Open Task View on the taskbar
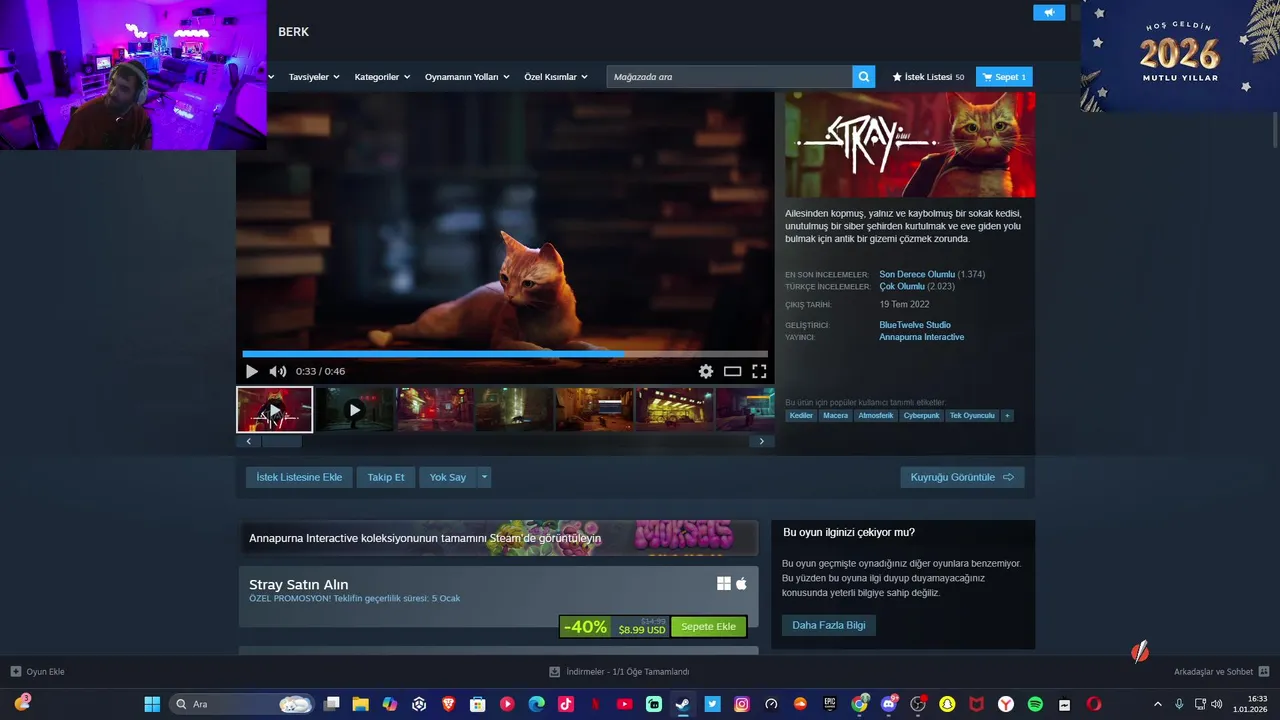 (x=332, y=704)
